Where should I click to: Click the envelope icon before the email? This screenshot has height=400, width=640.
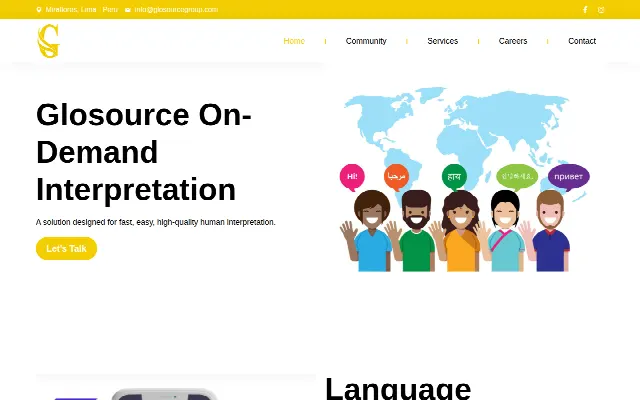click(128, 10)
